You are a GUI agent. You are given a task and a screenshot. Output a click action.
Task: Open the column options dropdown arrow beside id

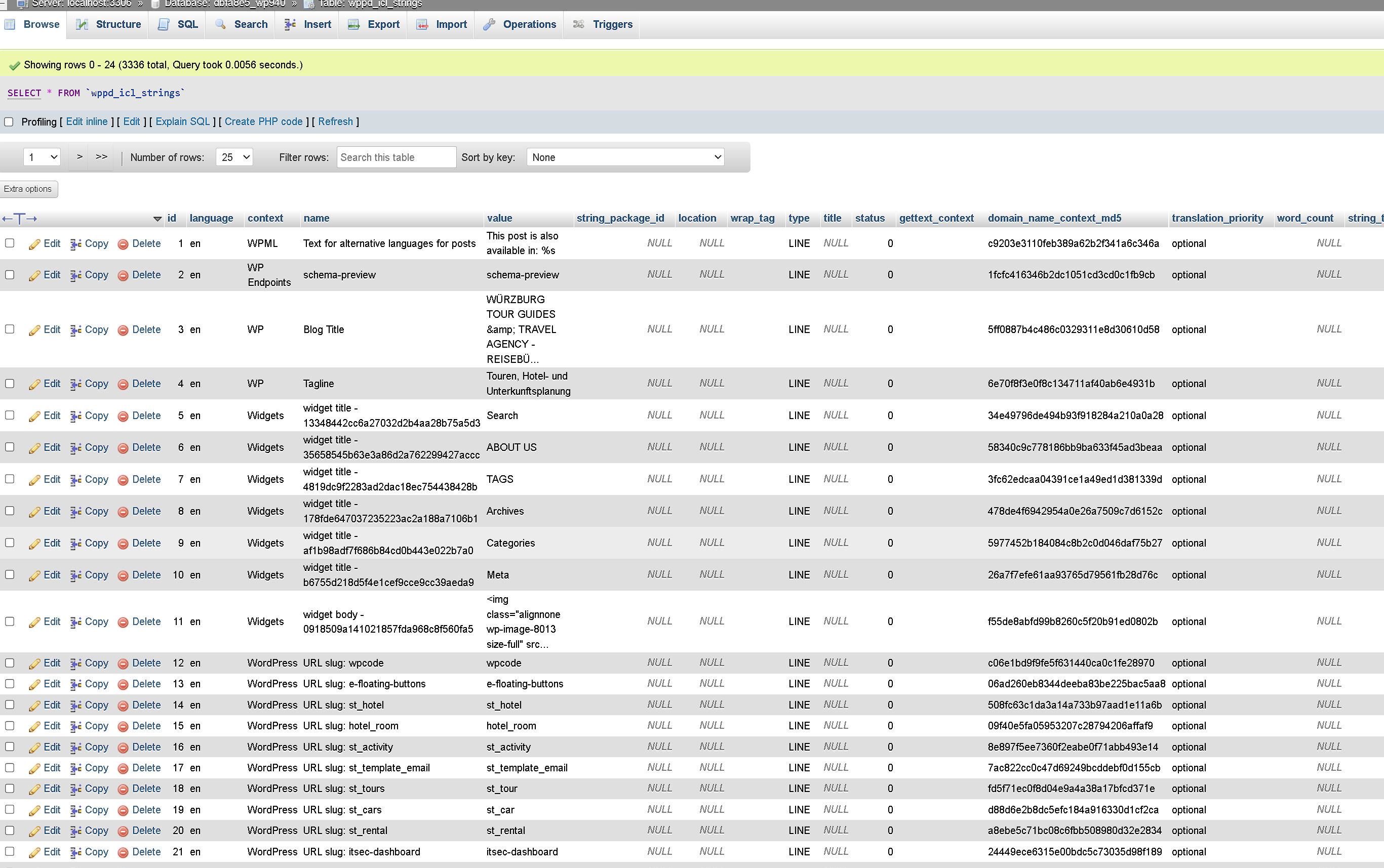click(157, 219)
